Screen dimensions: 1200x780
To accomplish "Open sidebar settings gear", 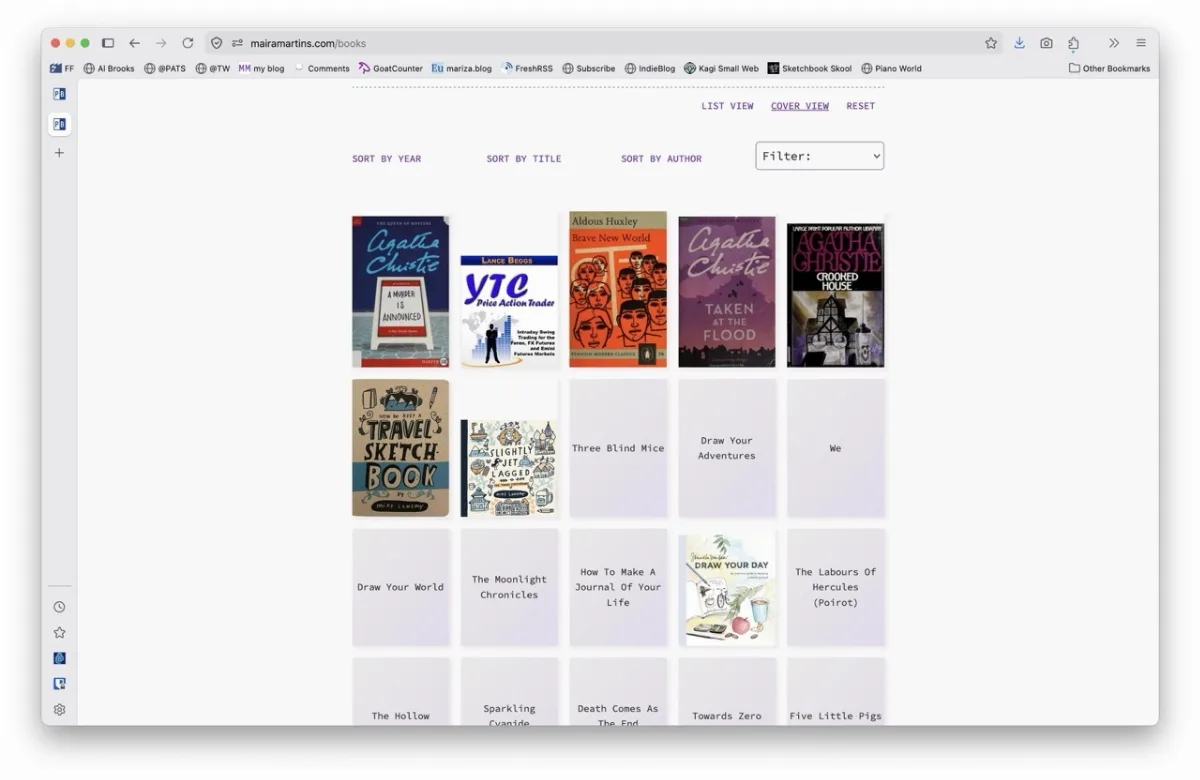I will click(x=59, y=710).
